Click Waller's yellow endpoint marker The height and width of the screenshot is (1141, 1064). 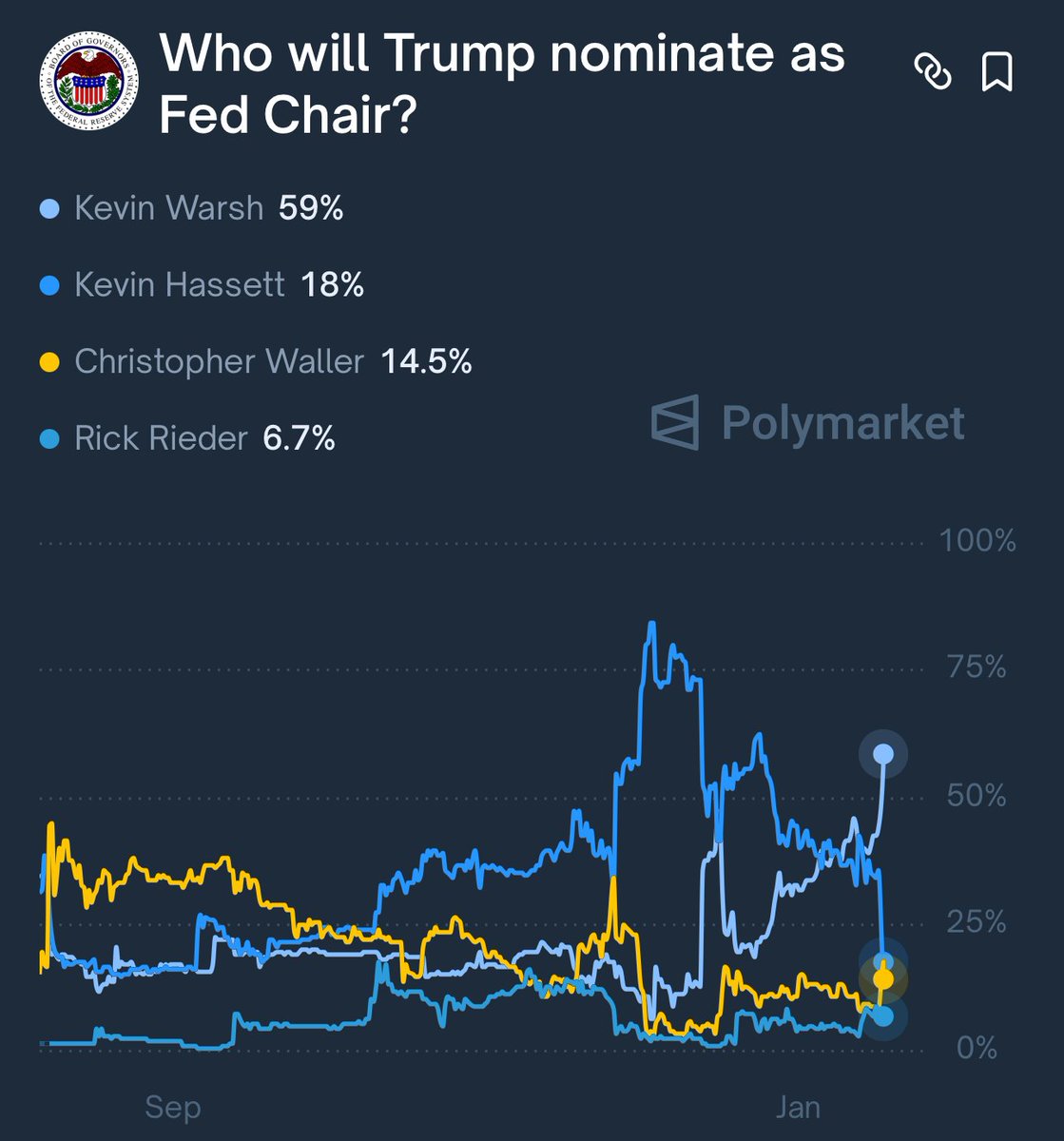point(883,978)
